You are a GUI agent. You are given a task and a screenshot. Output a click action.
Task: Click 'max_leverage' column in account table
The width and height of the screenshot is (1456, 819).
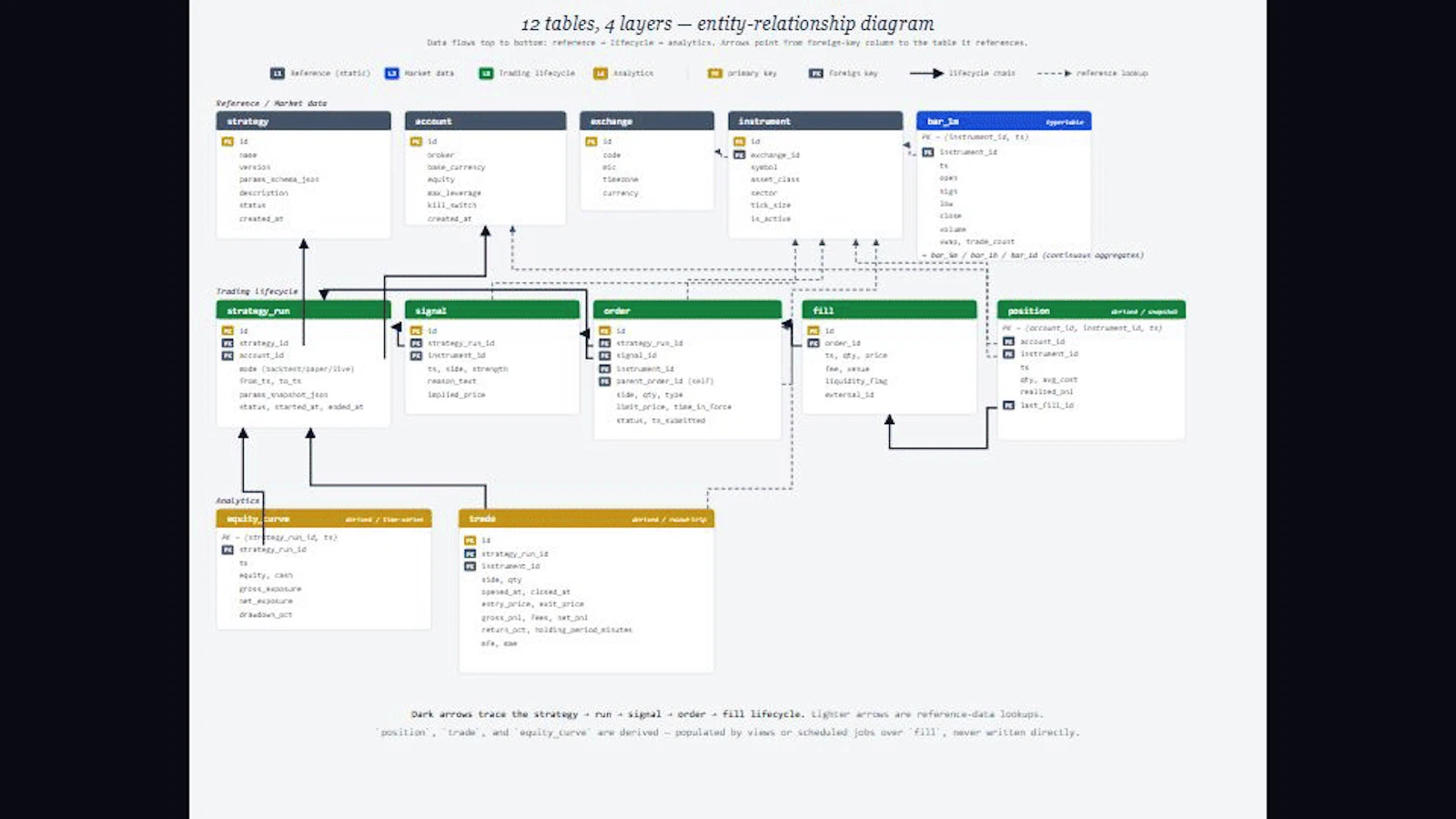point(454,193)
